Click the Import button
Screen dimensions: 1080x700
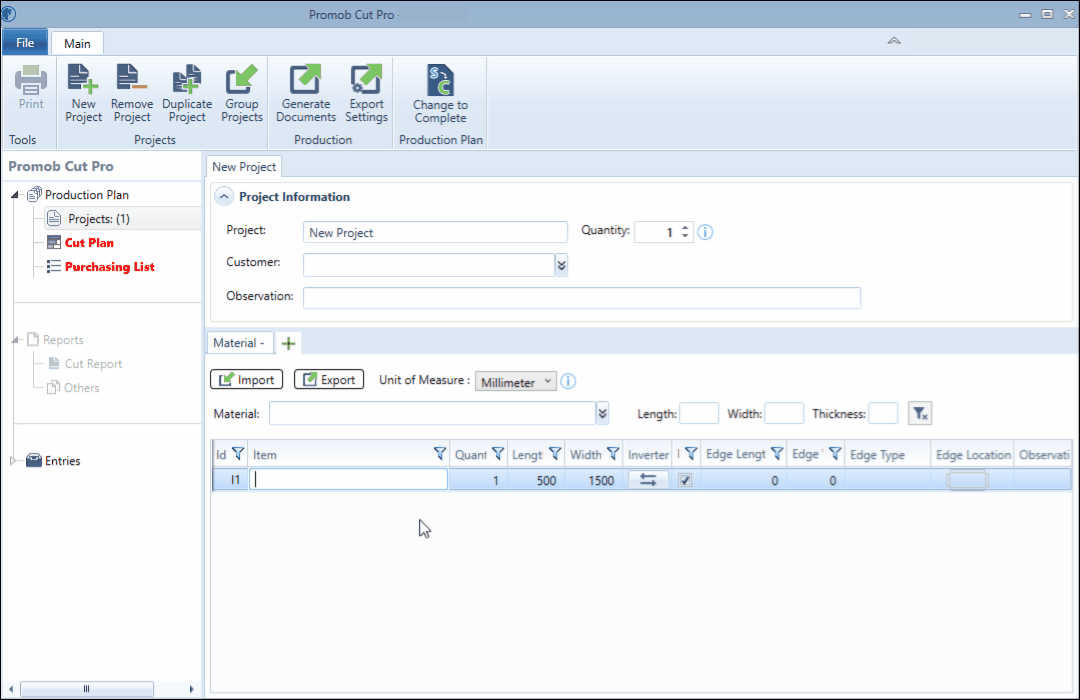(247, 380)
